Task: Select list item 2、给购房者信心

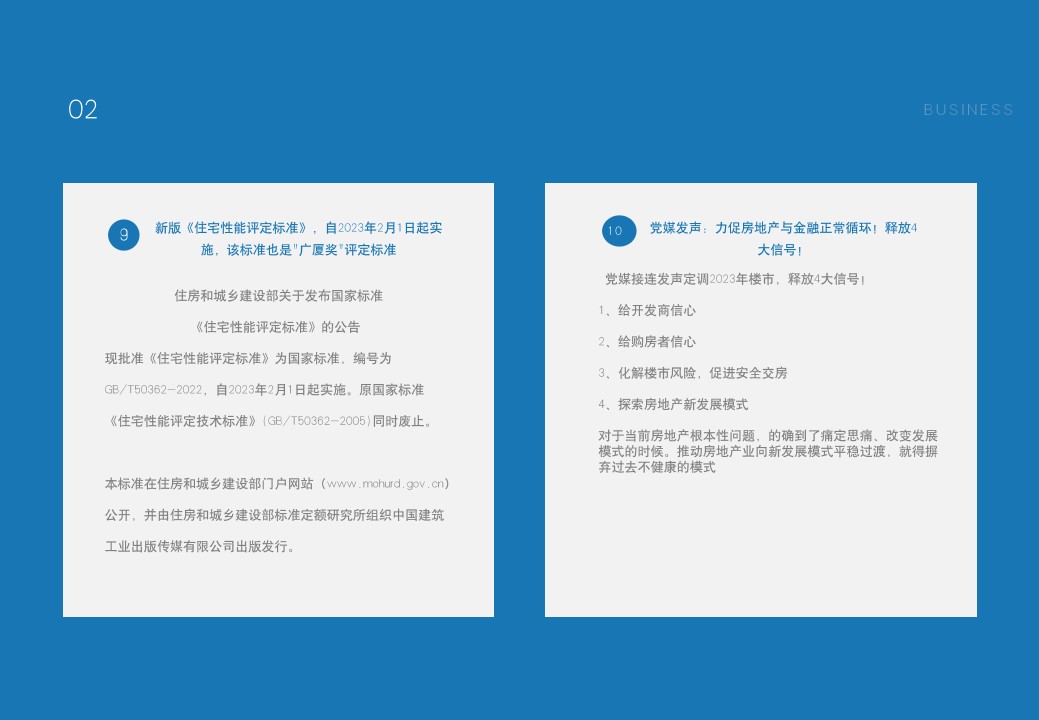Action: point(647,342)
